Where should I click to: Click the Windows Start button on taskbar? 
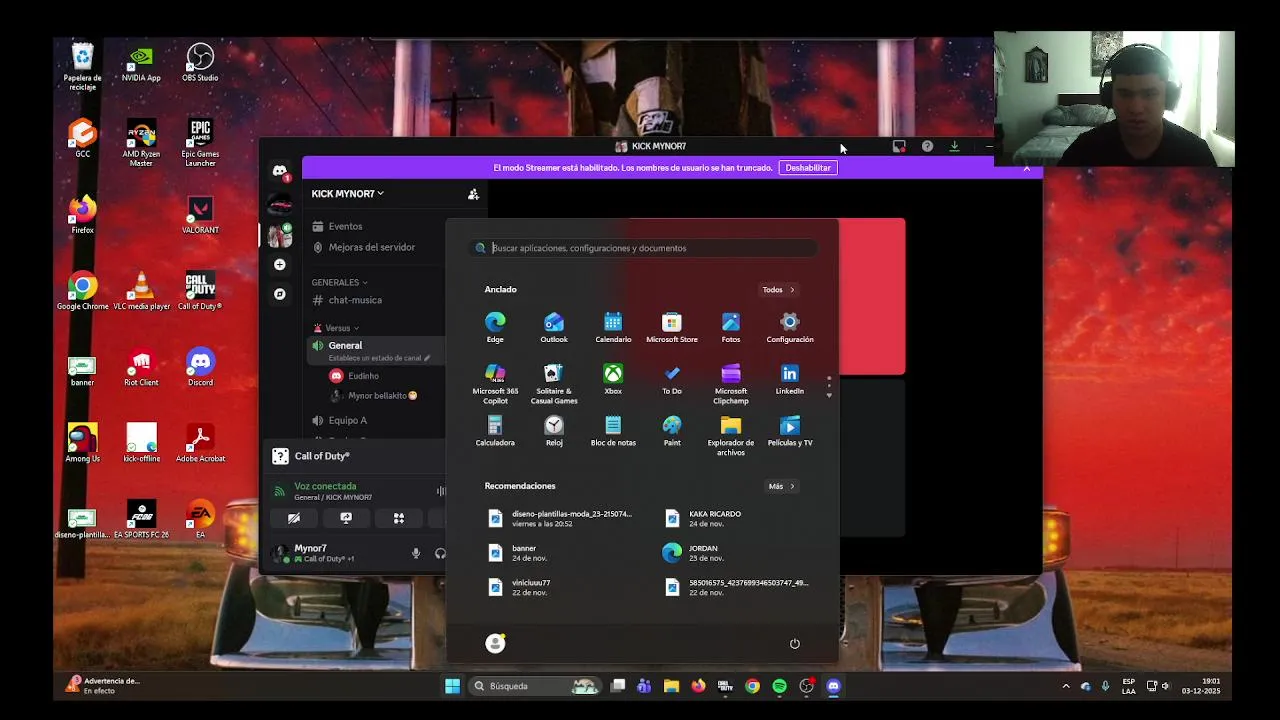coord(452,686)
